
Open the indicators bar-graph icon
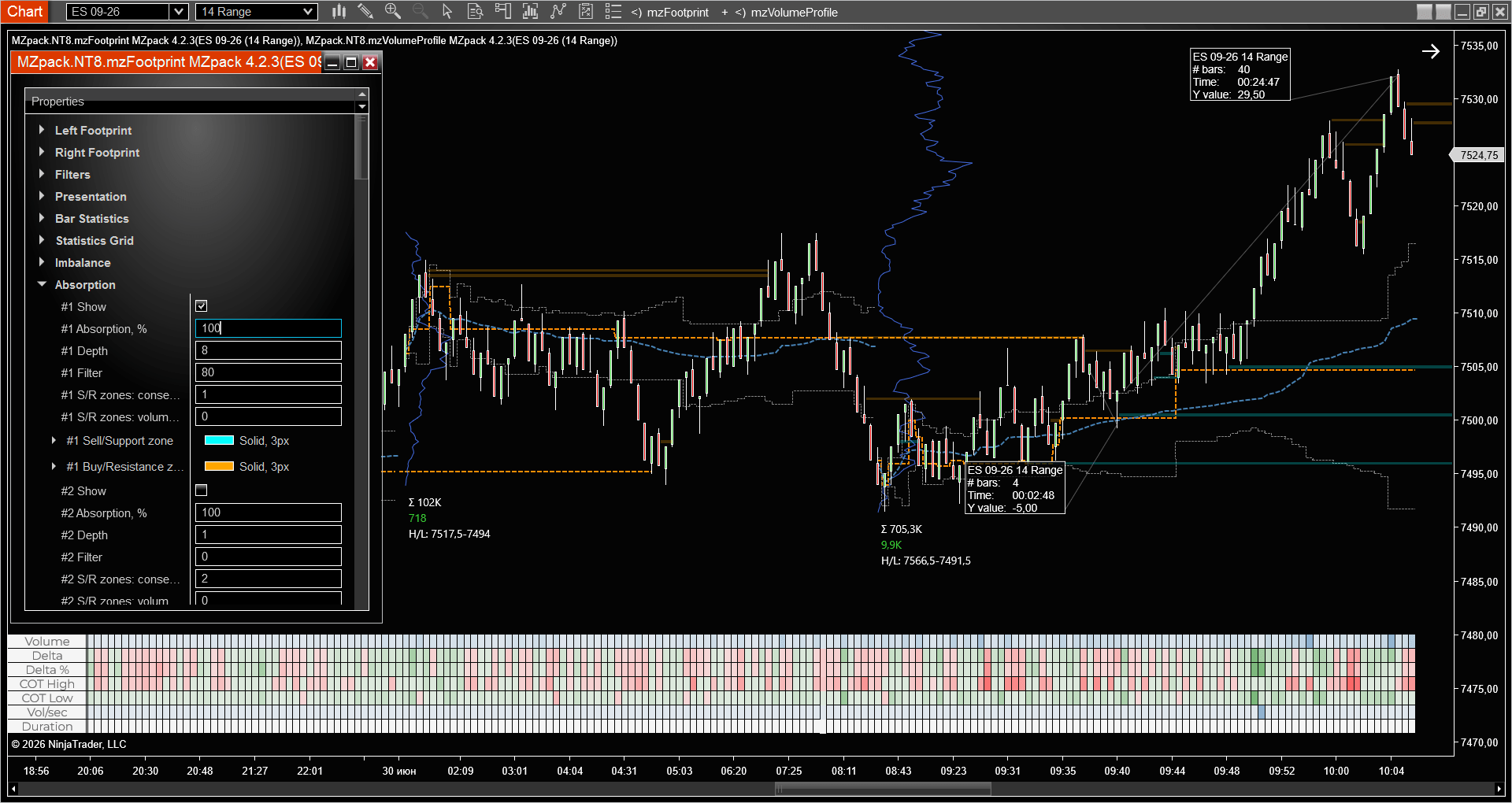point(530,11)
